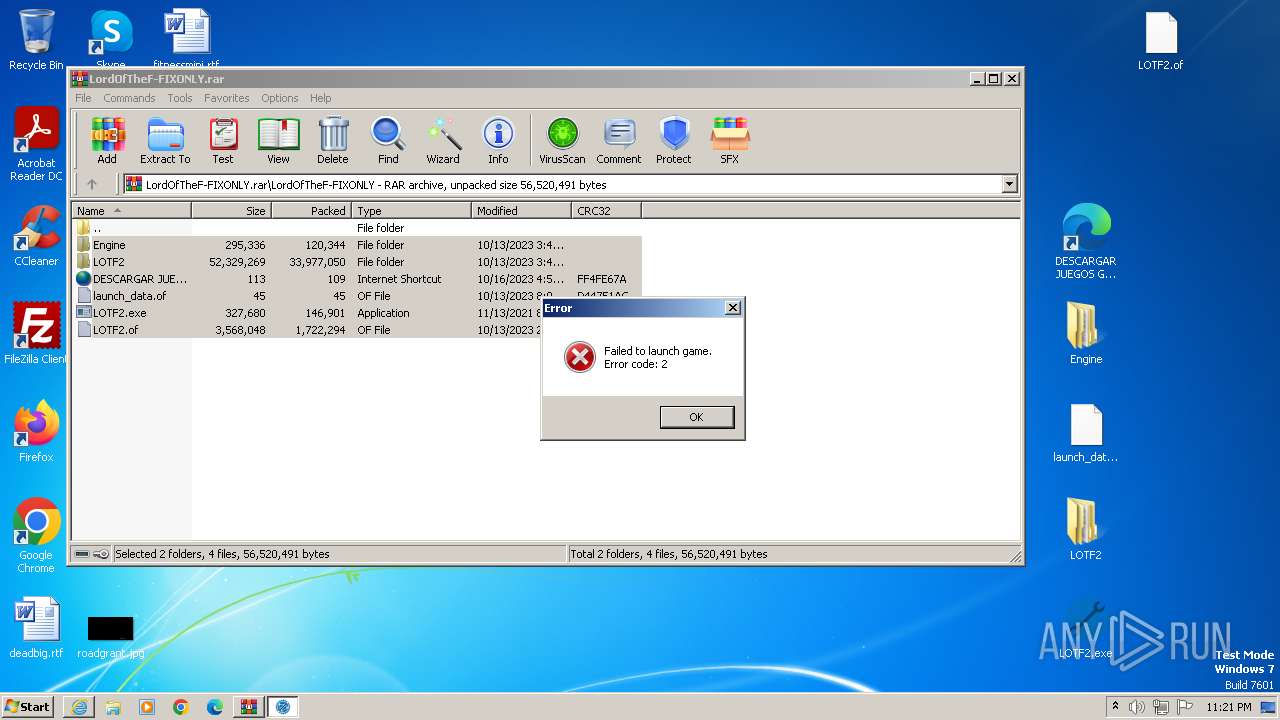Click OK in the Error dialog

click(697, 417)
